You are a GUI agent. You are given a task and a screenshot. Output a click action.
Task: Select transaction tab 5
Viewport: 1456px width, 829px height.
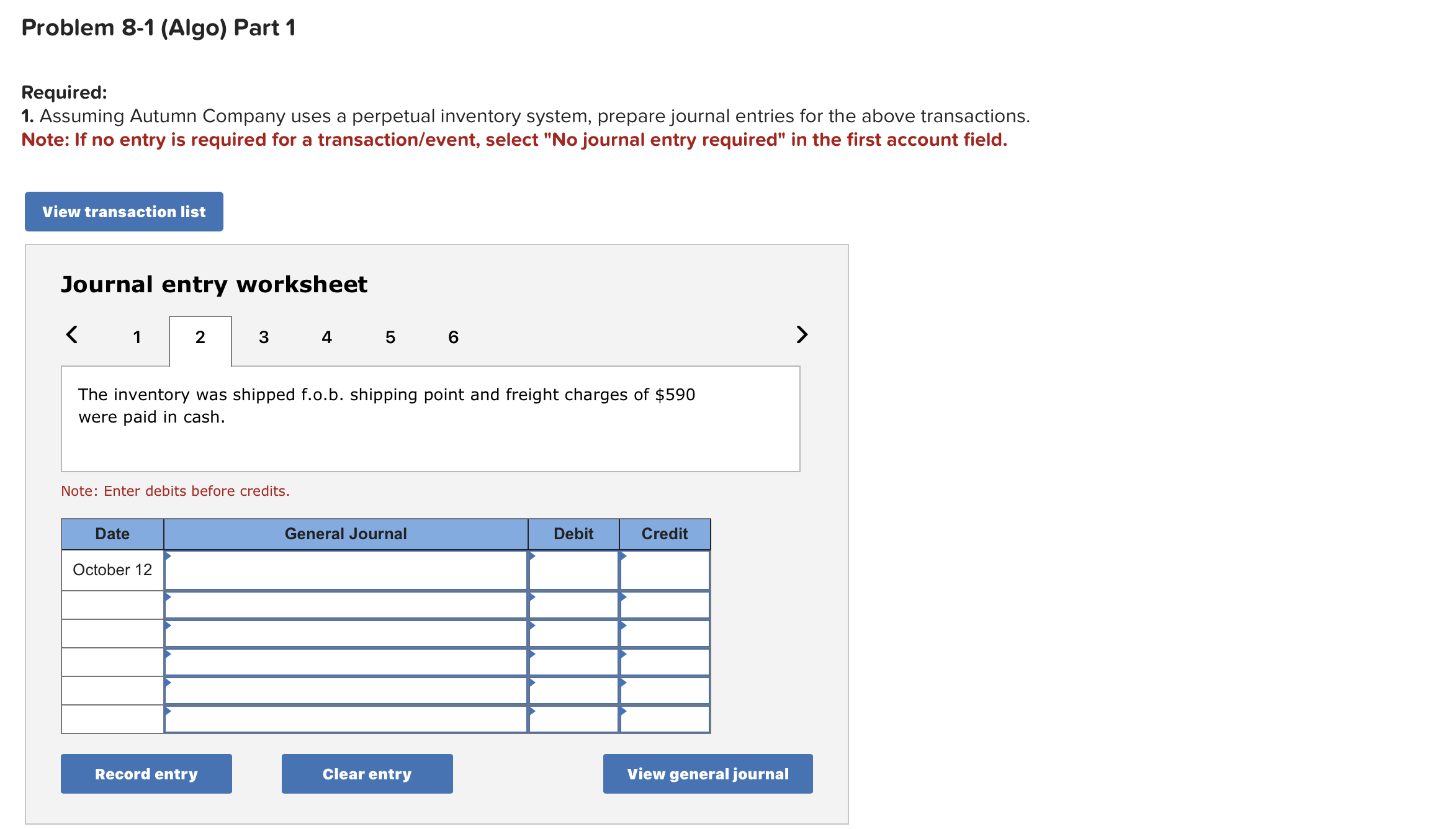(390, 336)
